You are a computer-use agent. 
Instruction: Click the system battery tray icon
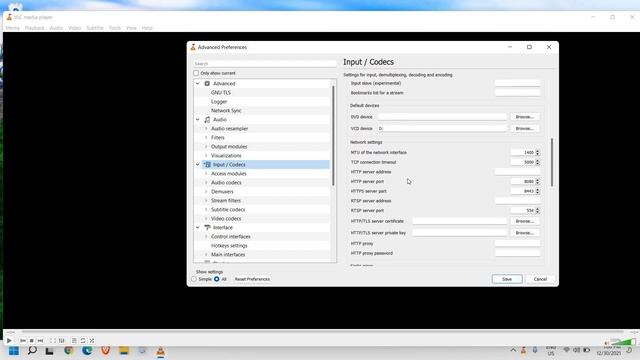click(x=587, y=350)
